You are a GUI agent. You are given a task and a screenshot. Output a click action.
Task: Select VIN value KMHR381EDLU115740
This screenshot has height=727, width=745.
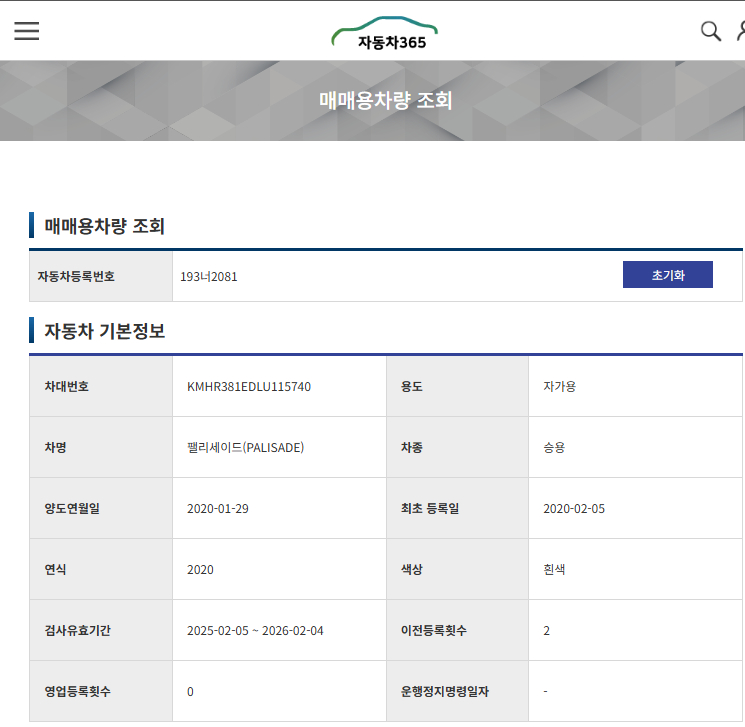pyautogui.click(x=248, y=386)
